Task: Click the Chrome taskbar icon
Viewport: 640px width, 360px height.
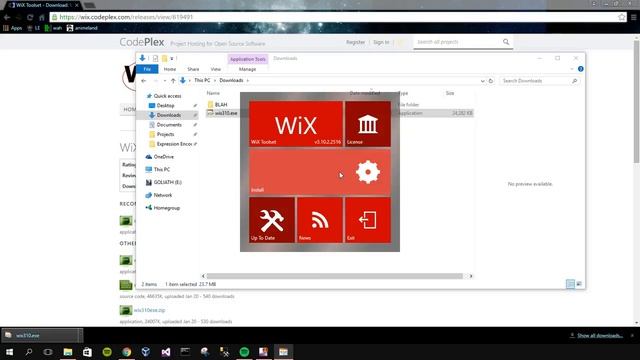Action: coord(127,352)
